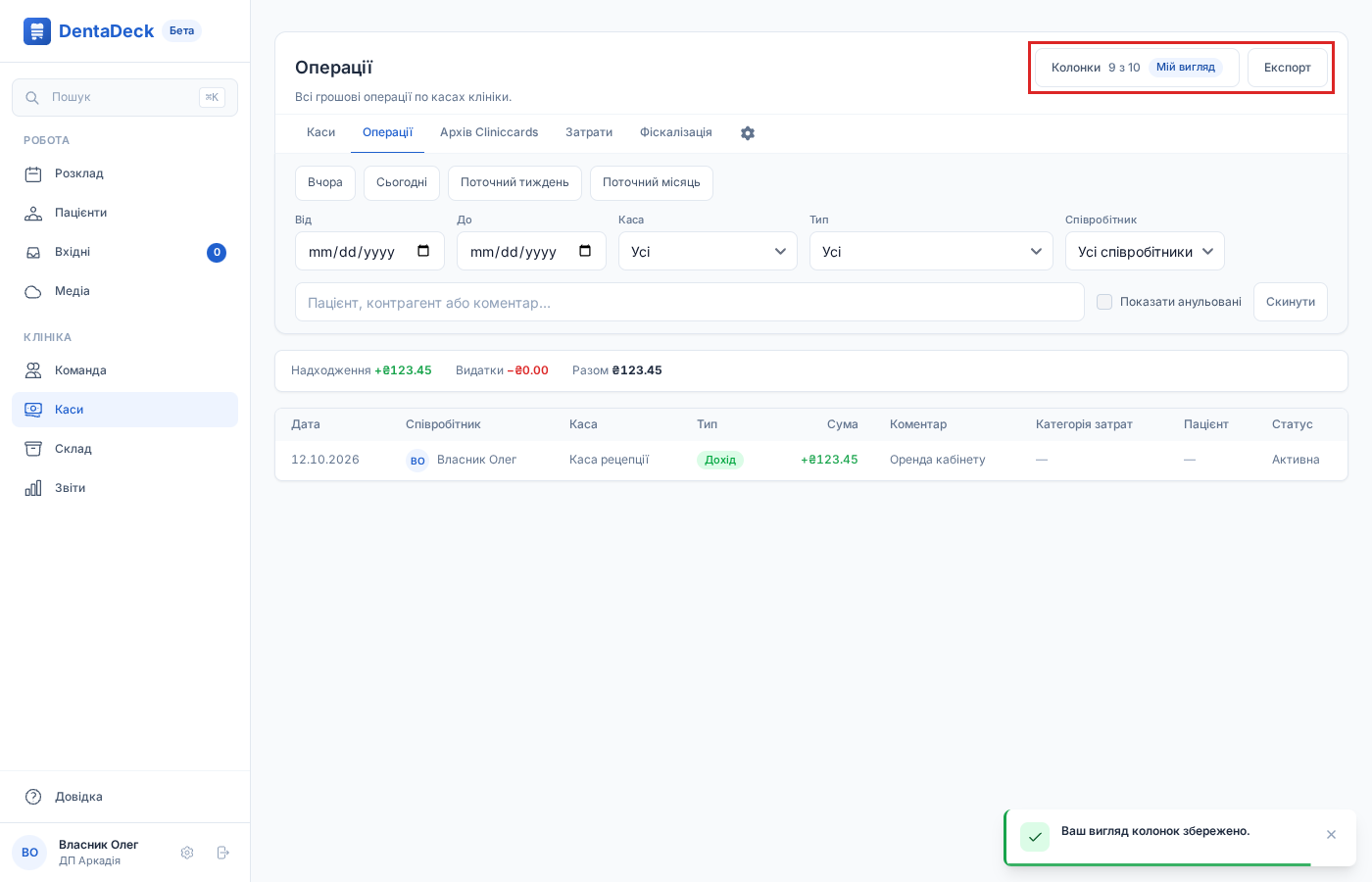Click the Дата column header

point(306,424)
